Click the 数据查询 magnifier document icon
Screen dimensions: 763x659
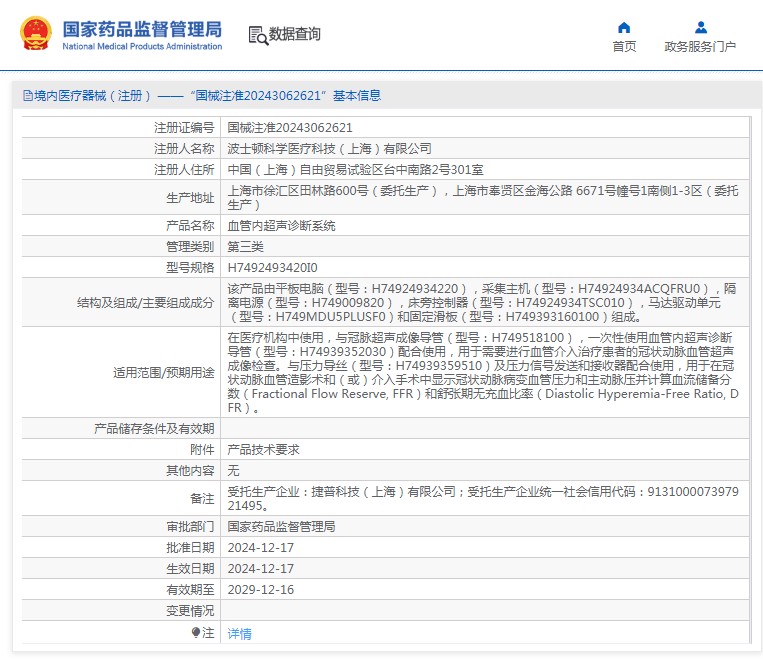coord(257,35)
